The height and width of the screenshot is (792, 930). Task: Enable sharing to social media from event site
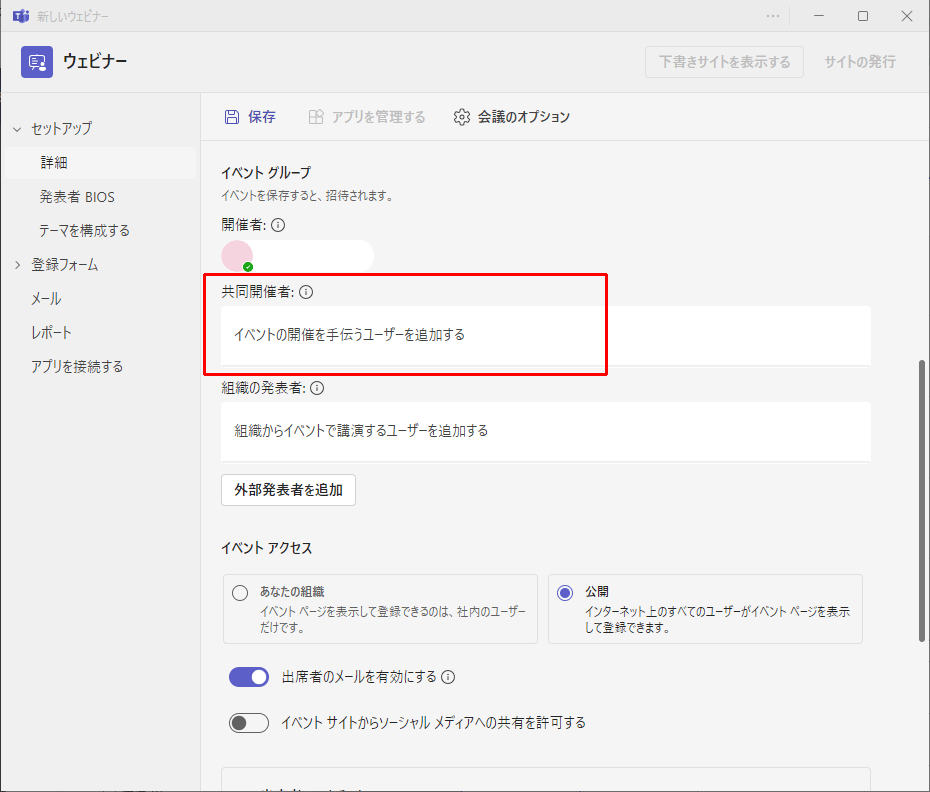click(x=249, y=722)
